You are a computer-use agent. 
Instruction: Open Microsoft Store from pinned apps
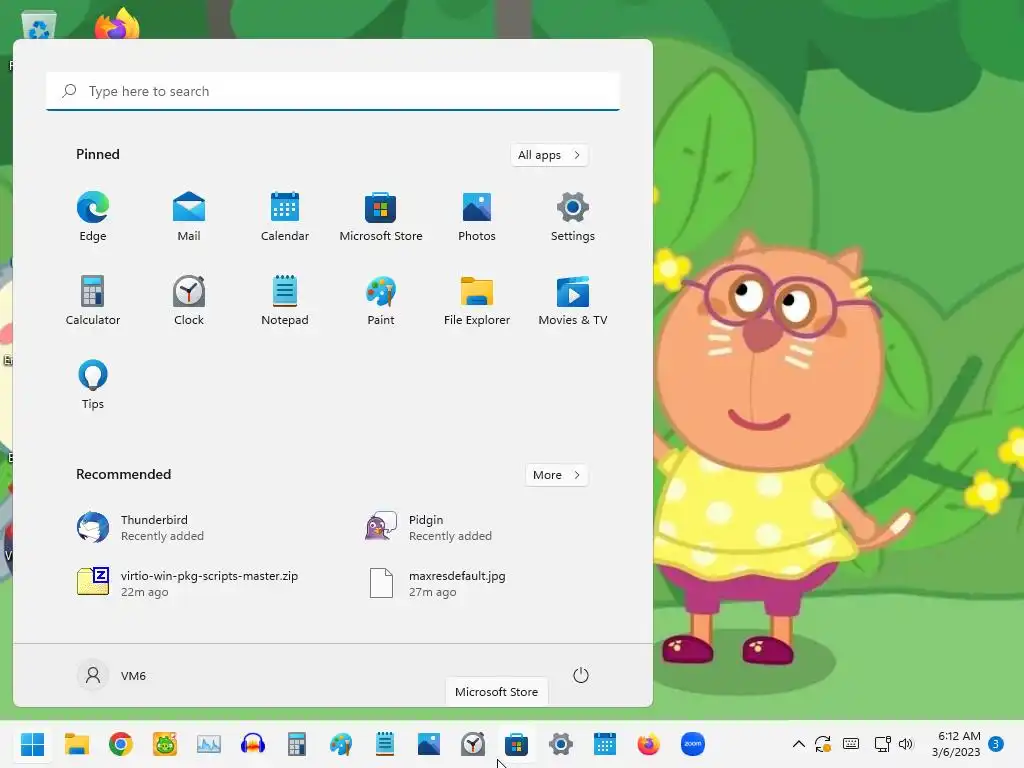click(381, 217)
